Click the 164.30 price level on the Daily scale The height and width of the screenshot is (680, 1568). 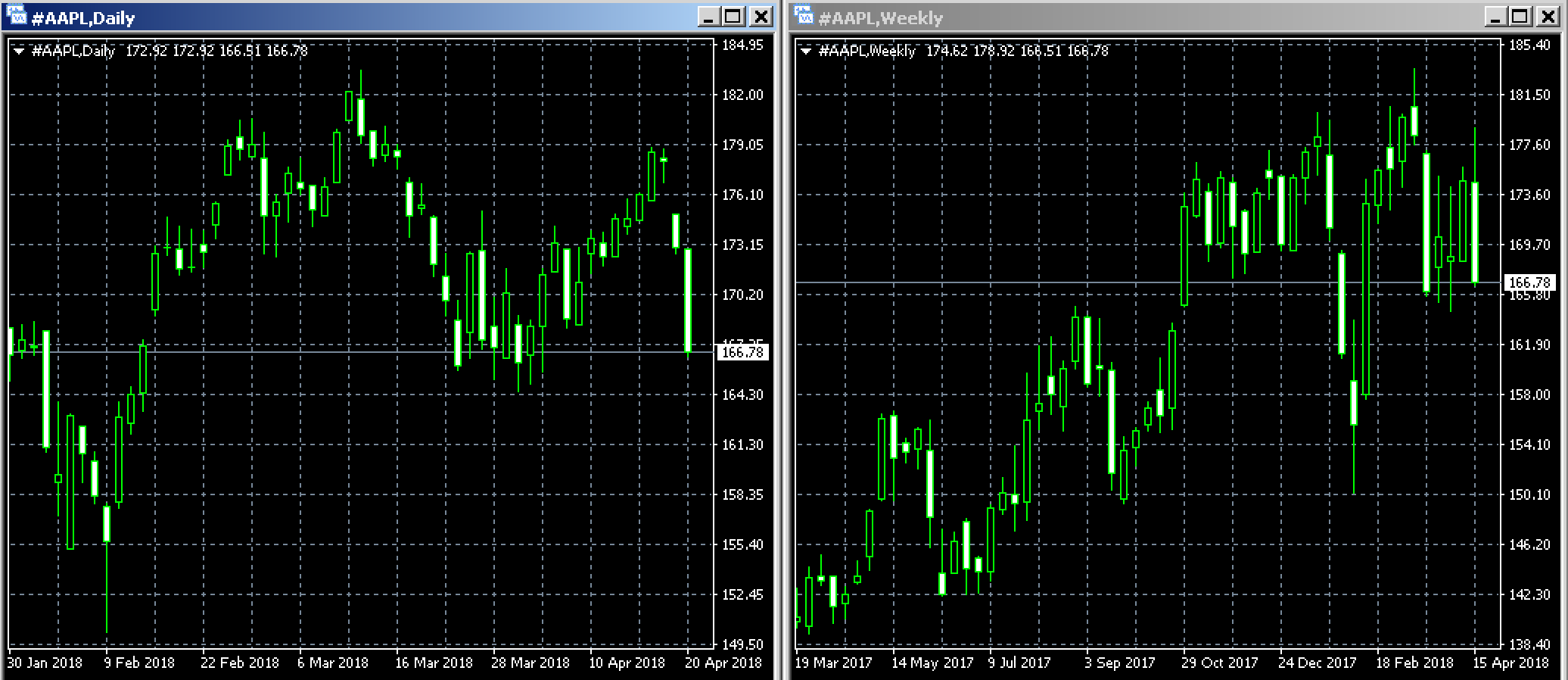click(x=742, y=395)
